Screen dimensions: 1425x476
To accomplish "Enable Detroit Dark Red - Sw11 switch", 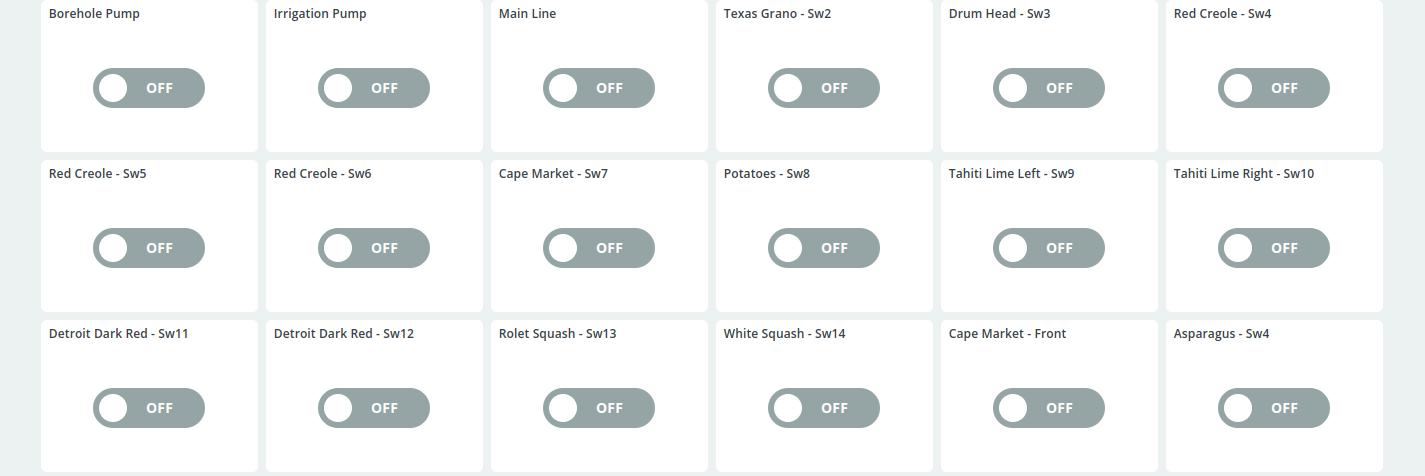I will tap(149, 408).
